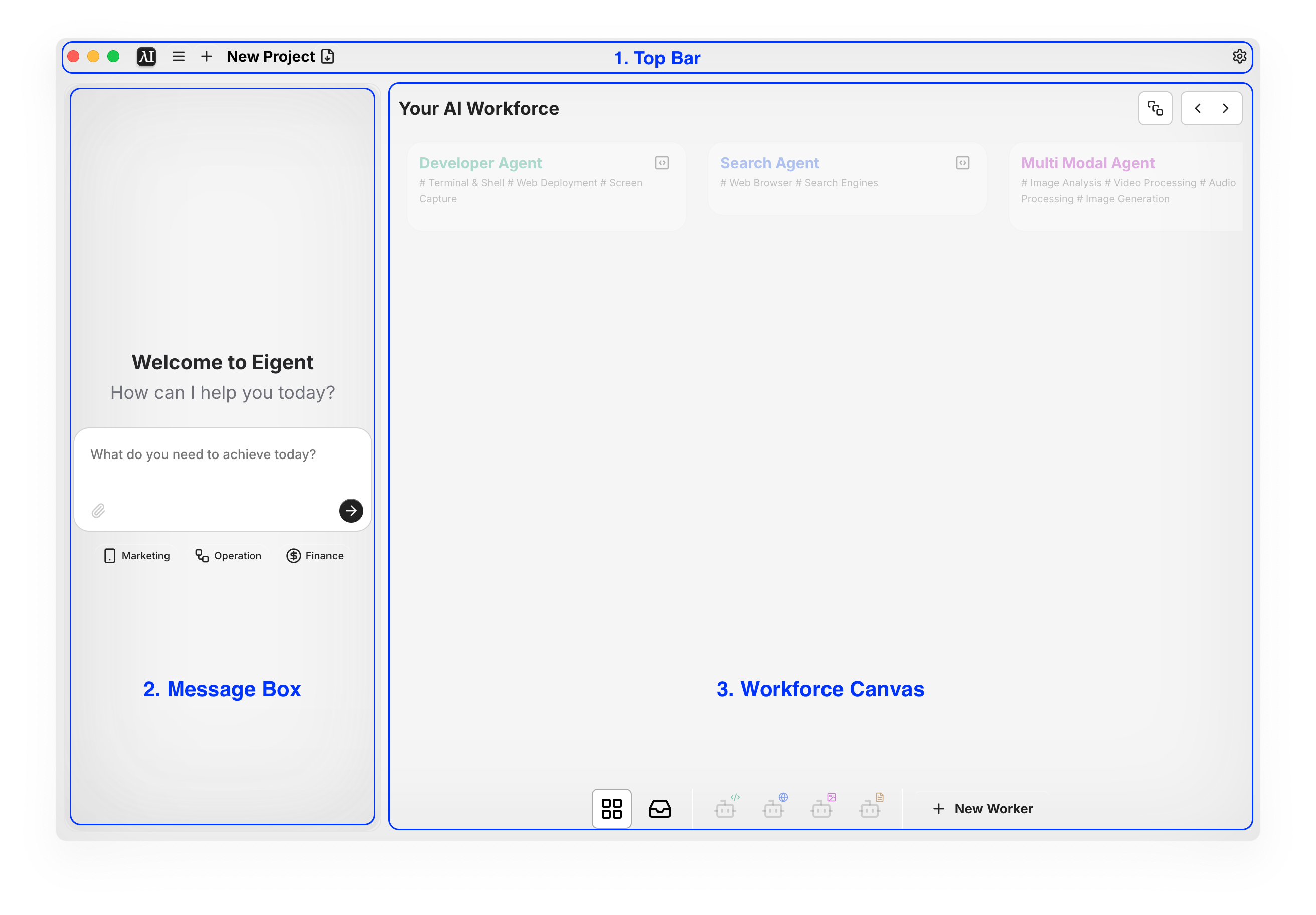Viewport: 1316px width, 915px height.
Task: Select the developer robot icon
Action: click(x=727, y=807)
